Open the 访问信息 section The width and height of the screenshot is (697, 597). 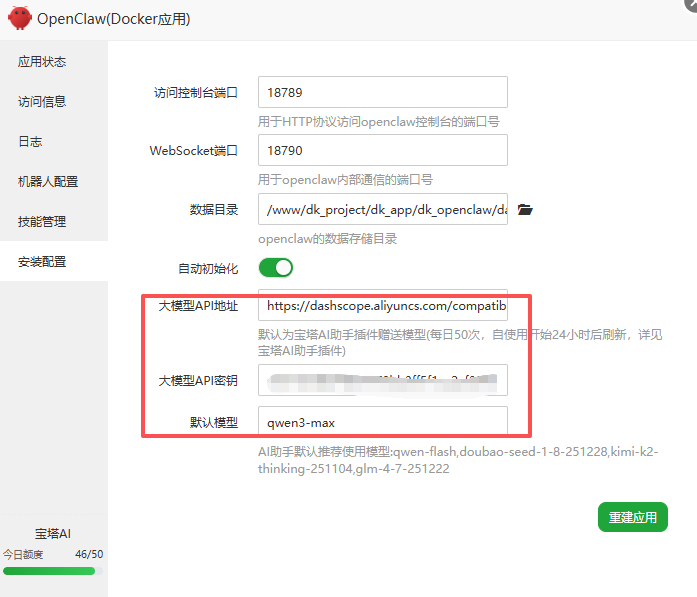(42, 102)
